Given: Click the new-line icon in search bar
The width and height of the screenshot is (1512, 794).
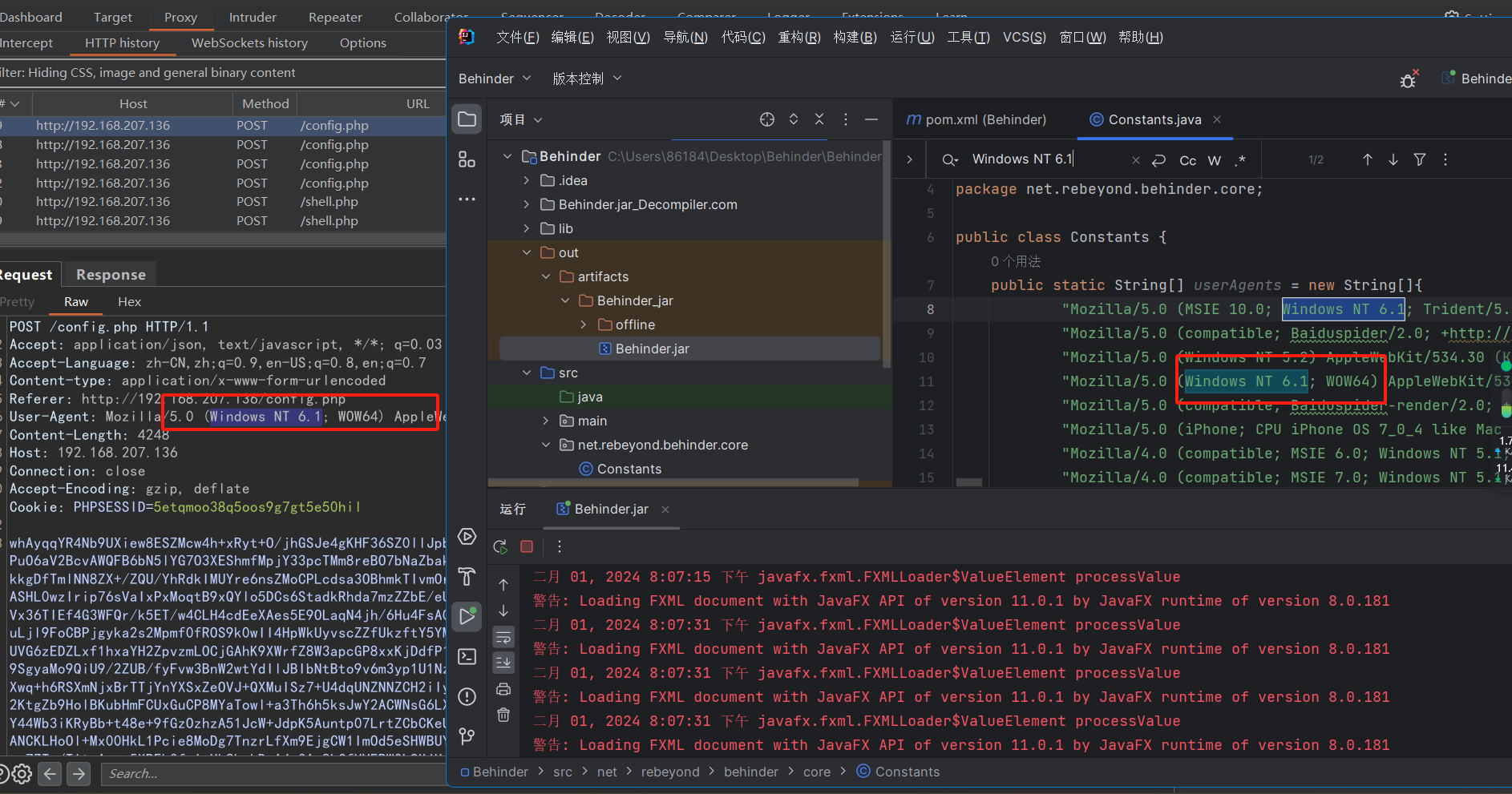Looking at the screenshot, I should [x=1158, y=160].
